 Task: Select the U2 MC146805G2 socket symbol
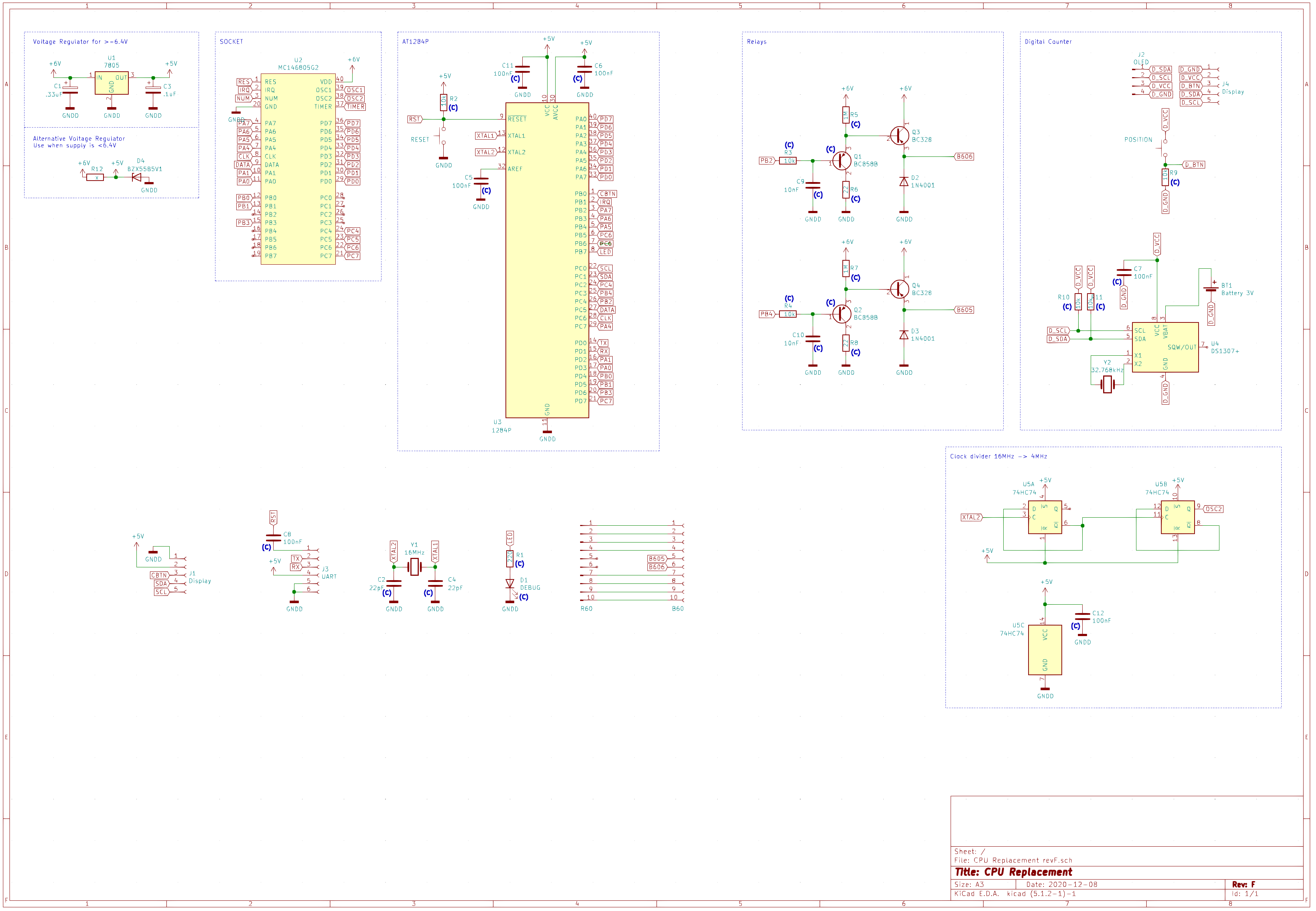click(298, 169)
